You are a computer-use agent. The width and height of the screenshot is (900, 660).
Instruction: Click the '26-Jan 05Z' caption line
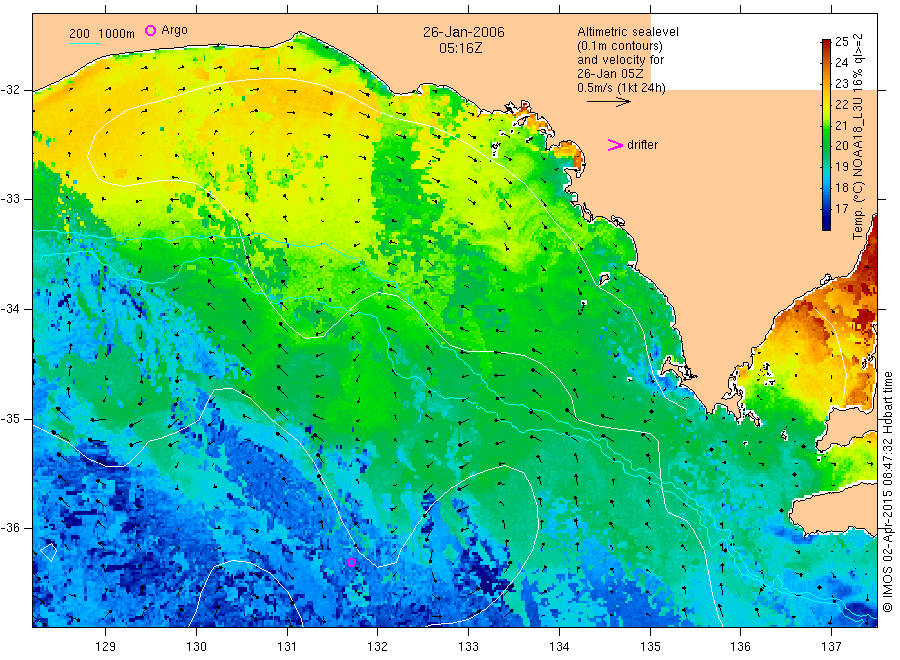click(610, 74)
